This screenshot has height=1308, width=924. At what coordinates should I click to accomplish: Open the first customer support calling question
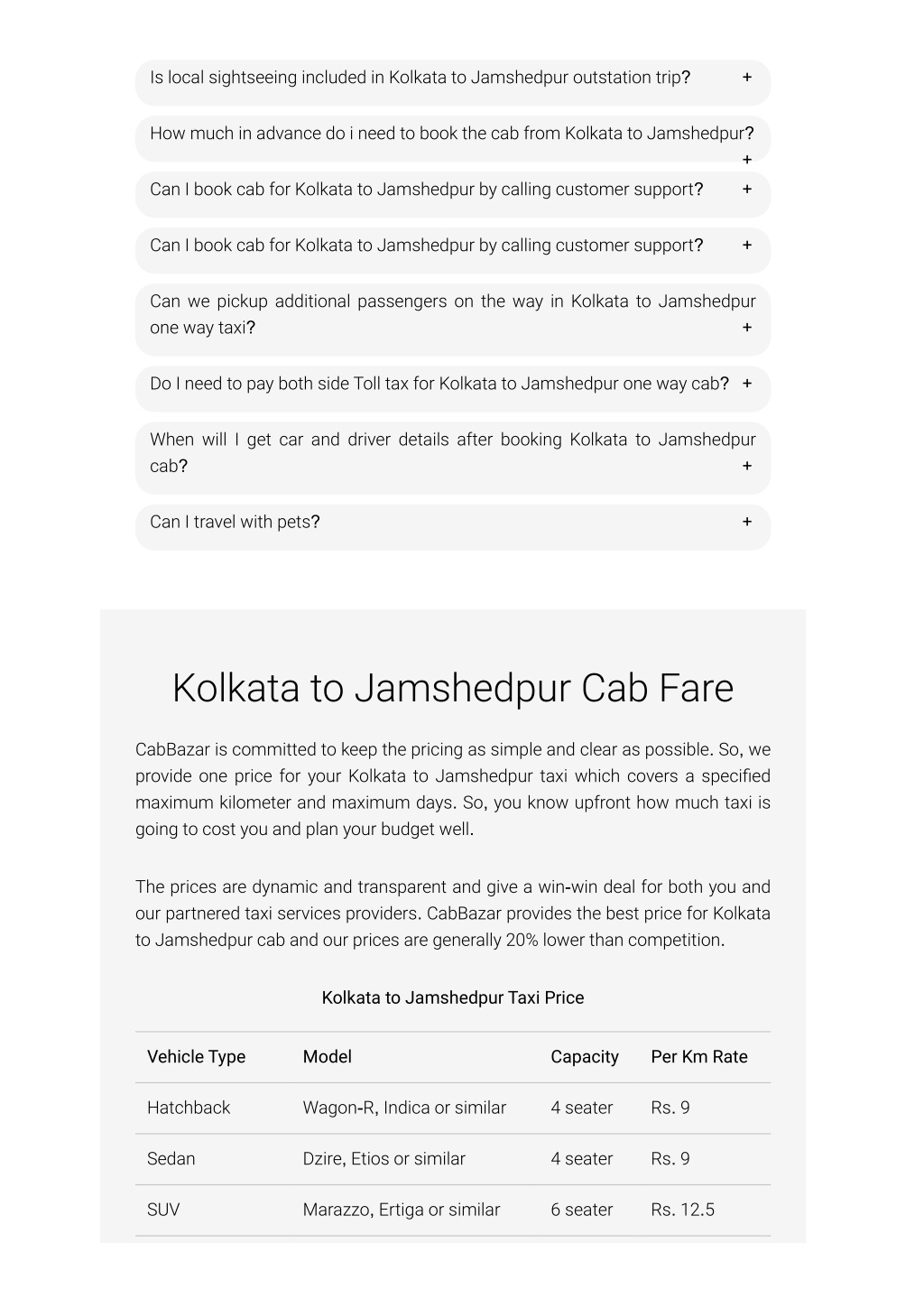453,190
